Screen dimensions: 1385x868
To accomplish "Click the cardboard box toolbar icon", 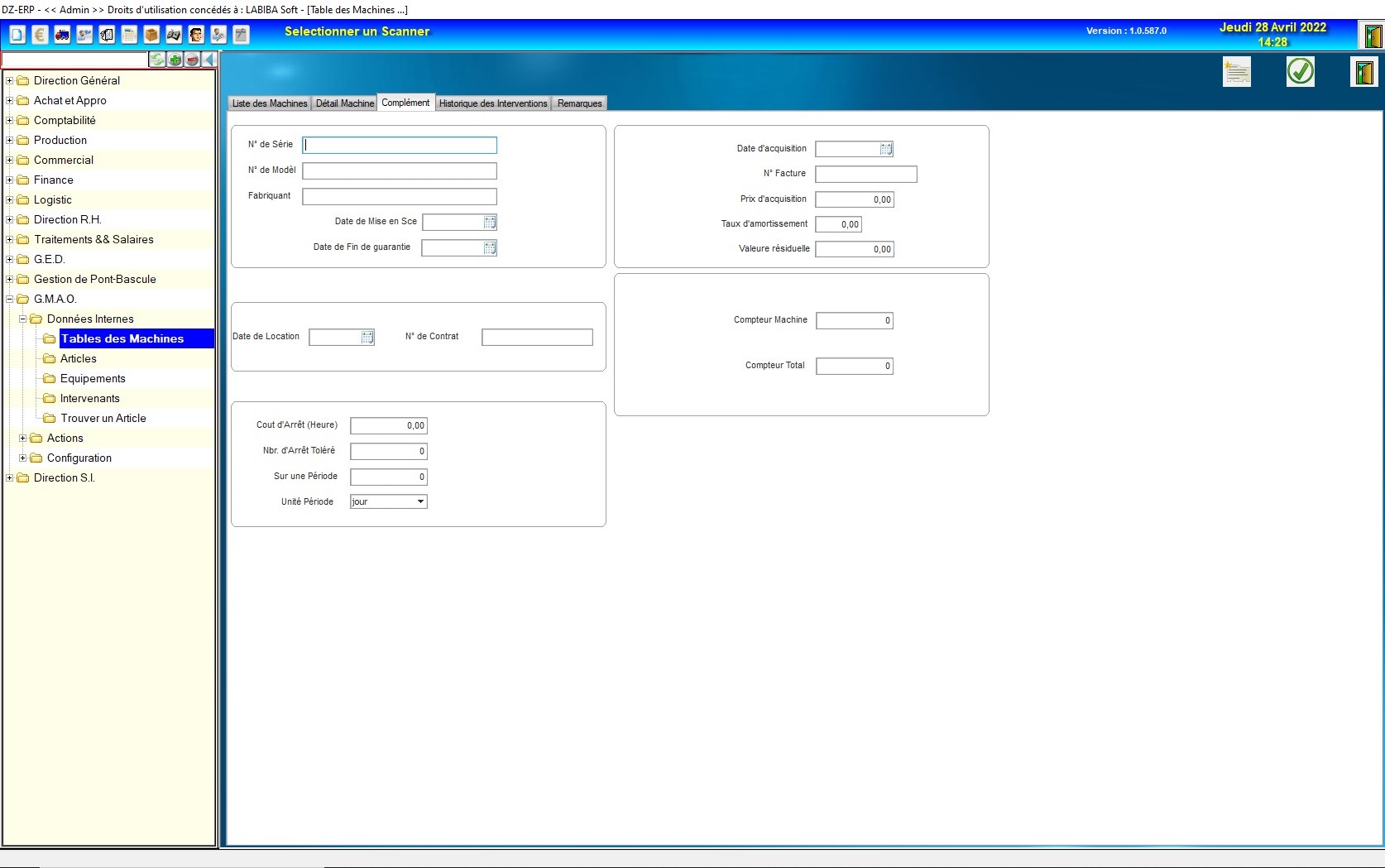I will 151,35.
